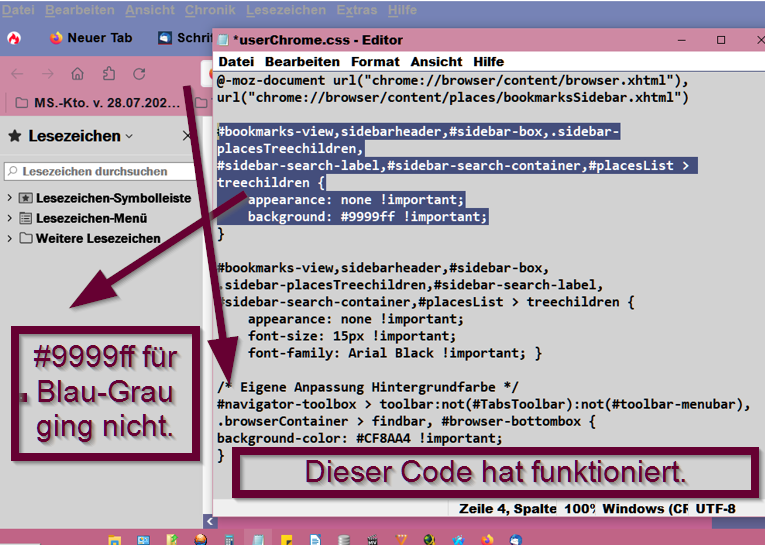The height and width of the screenshot is (545, 765).
Task: Select Lesezeichen-Symbolleiste in the sidebar
Action: 113,198
